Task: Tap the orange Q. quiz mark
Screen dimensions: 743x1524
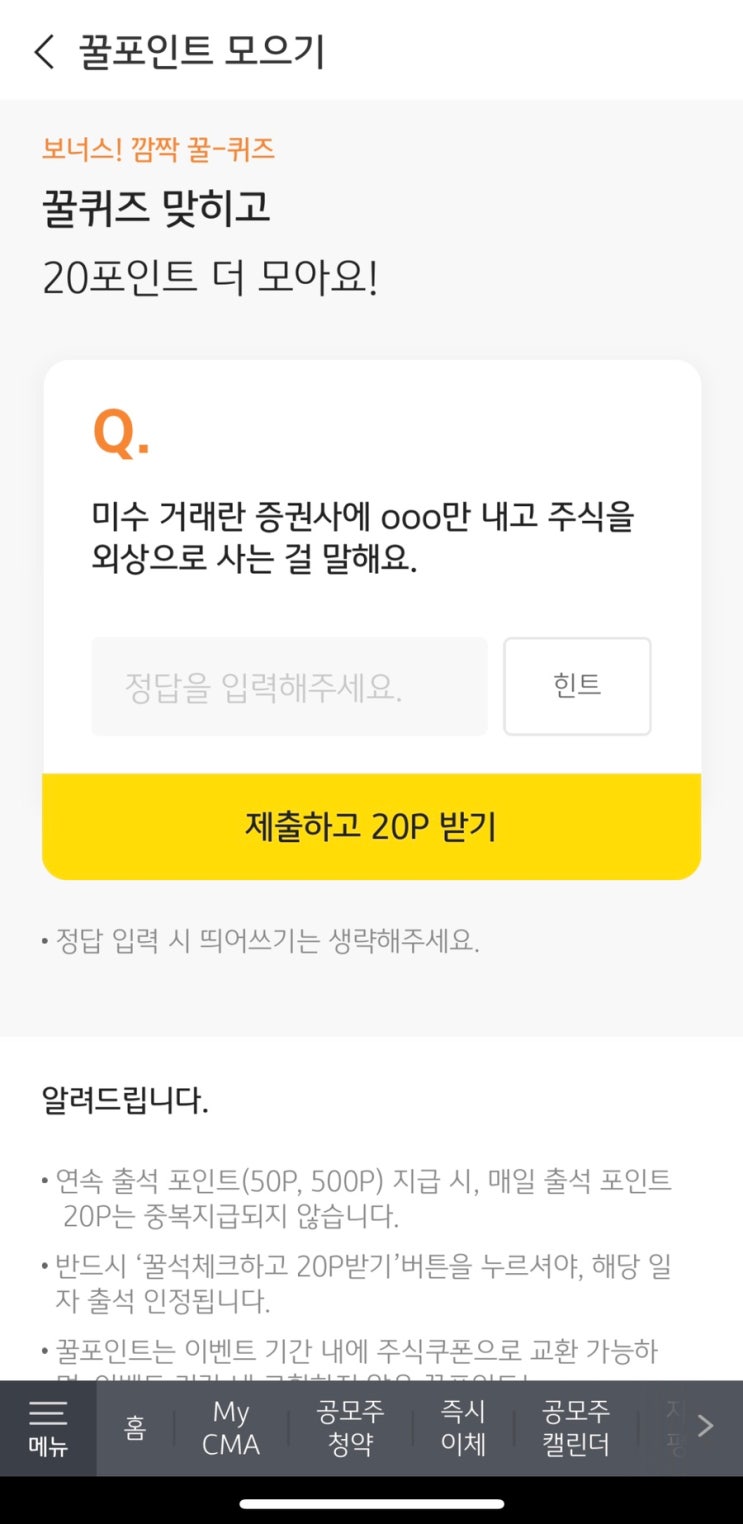Action: (x=121, y=433)
